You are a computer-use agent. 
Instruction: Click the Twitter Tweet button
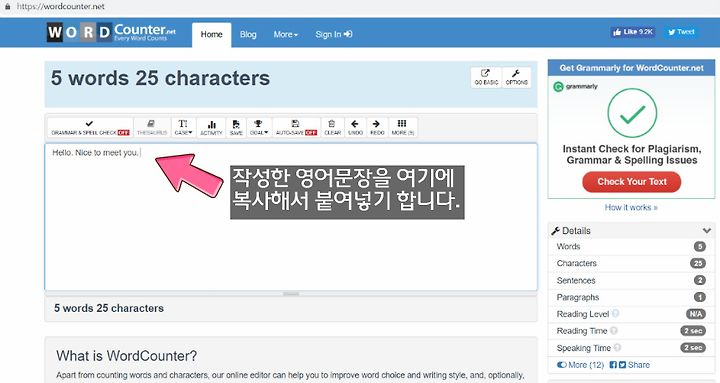[681, 32]
